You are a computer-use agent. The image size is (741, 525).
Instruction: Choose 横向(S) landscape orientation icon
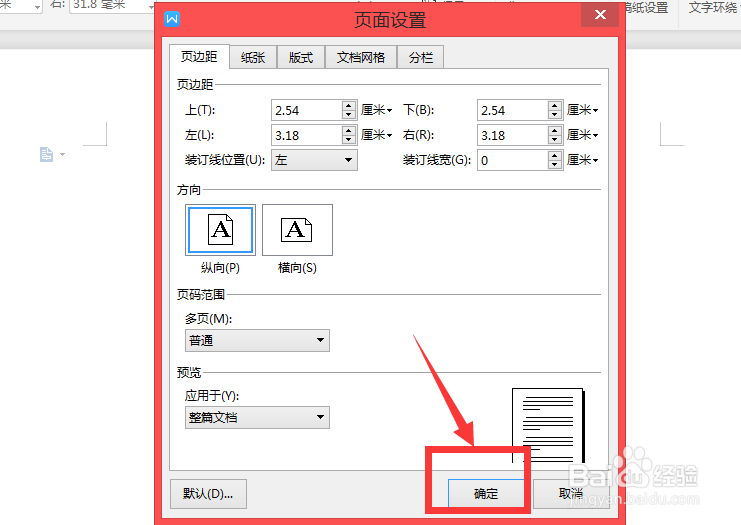tap(297, 230)
